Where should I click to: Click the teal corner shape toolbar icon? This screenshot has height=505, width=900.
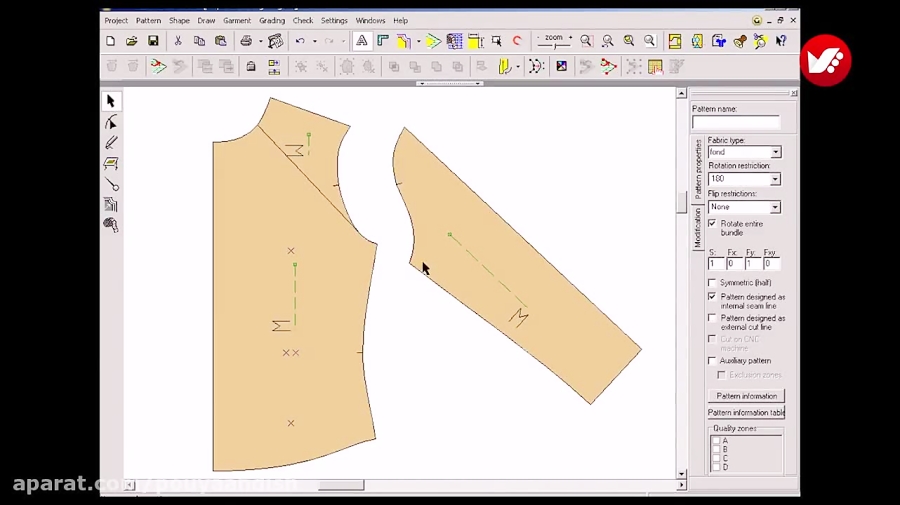[x=383, y=41]
